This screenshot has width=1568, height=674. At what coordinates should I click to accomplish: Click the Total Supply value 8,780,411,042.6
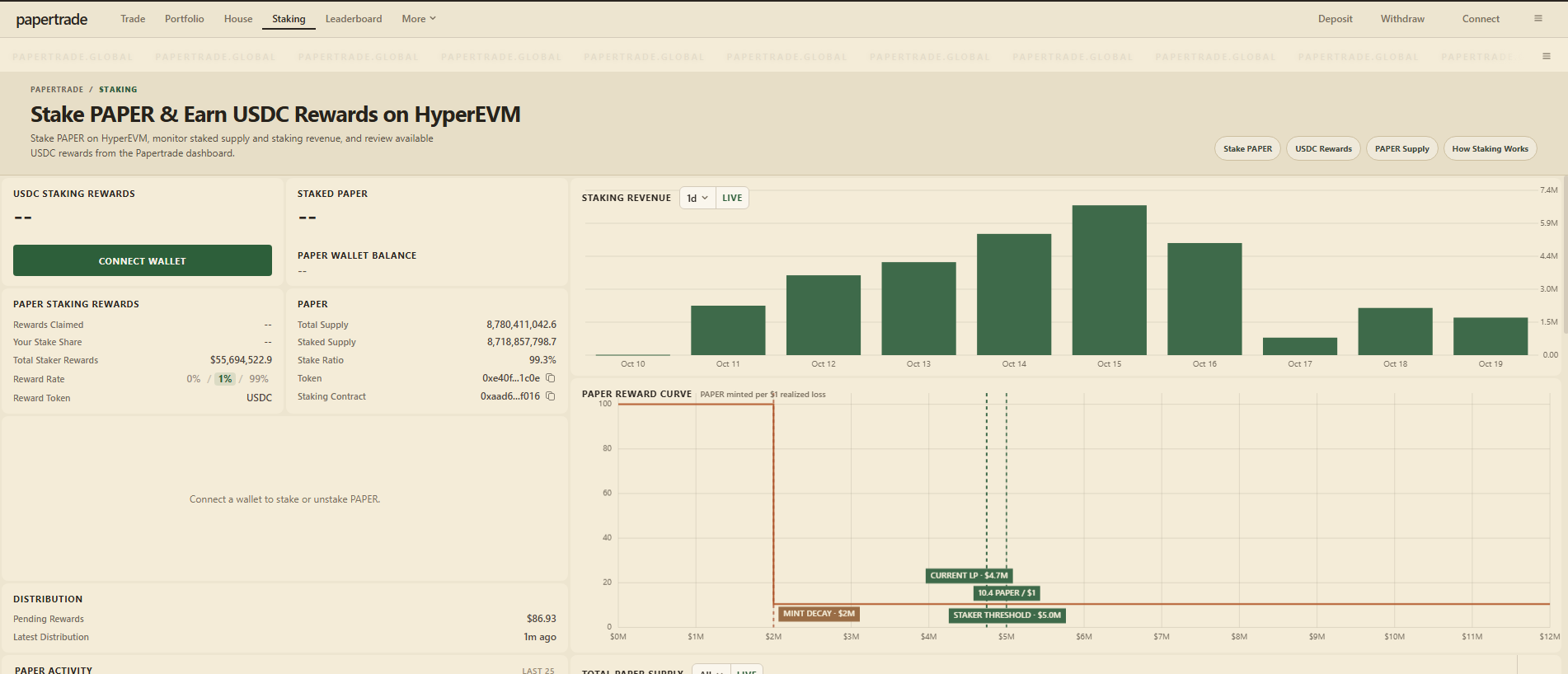pyautogui.click(x=521, y=325)
